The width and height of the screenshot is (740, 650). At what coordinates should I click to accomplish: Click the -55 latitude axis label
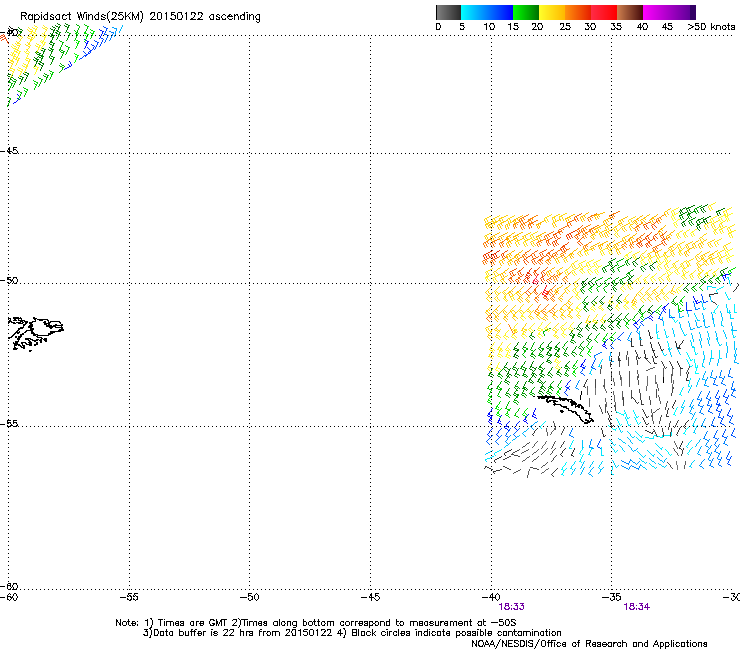tap(9, 424)
